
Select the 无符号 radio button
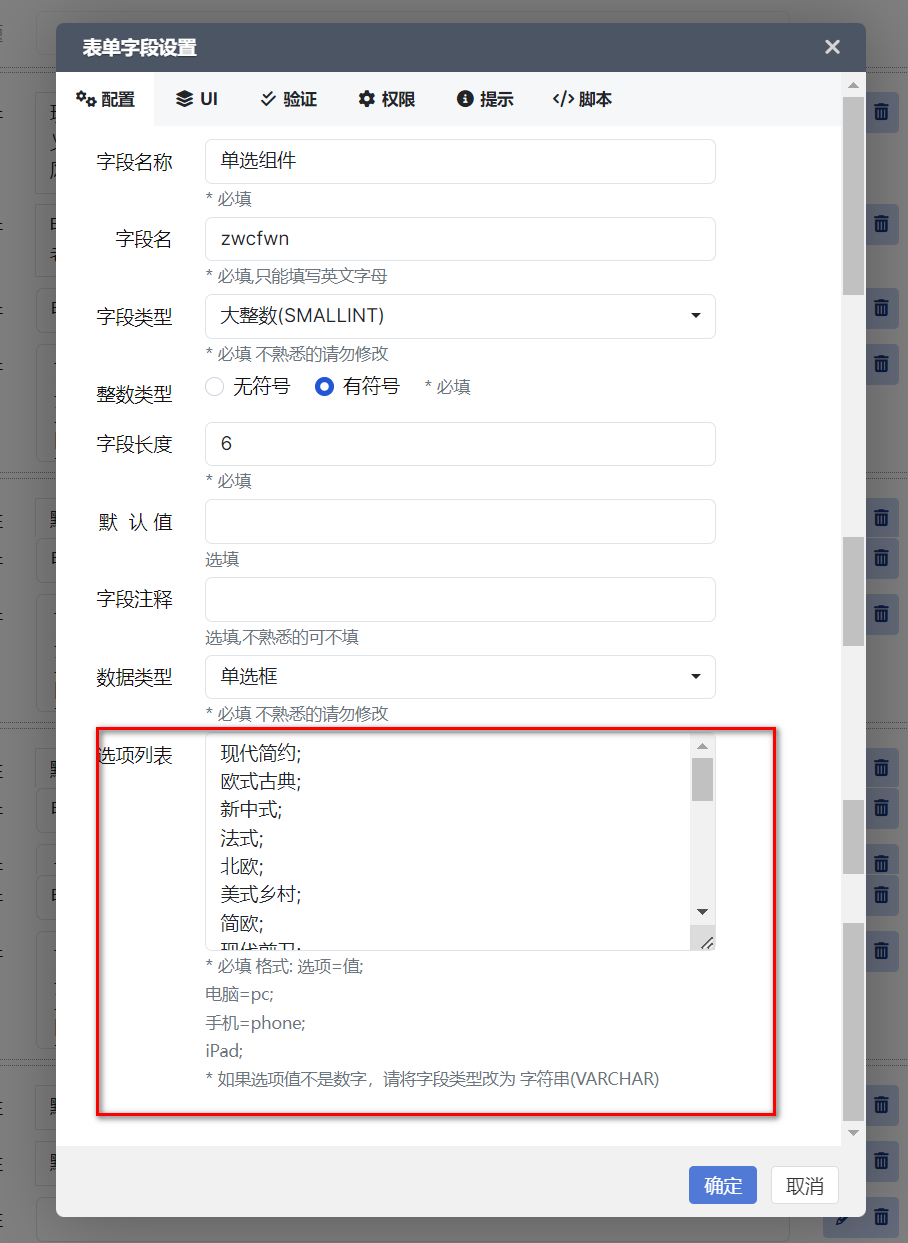click(214, 387)
